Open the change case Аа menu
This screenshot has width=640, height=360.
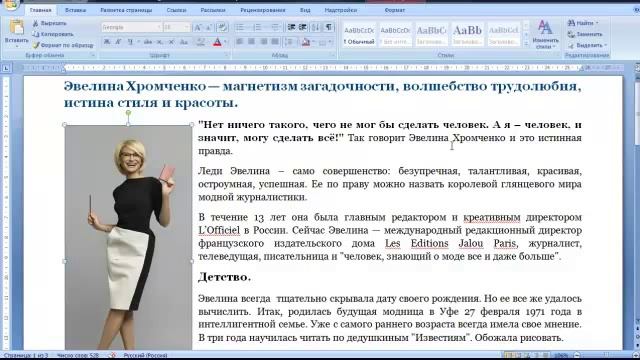click(x=184, y=42)
